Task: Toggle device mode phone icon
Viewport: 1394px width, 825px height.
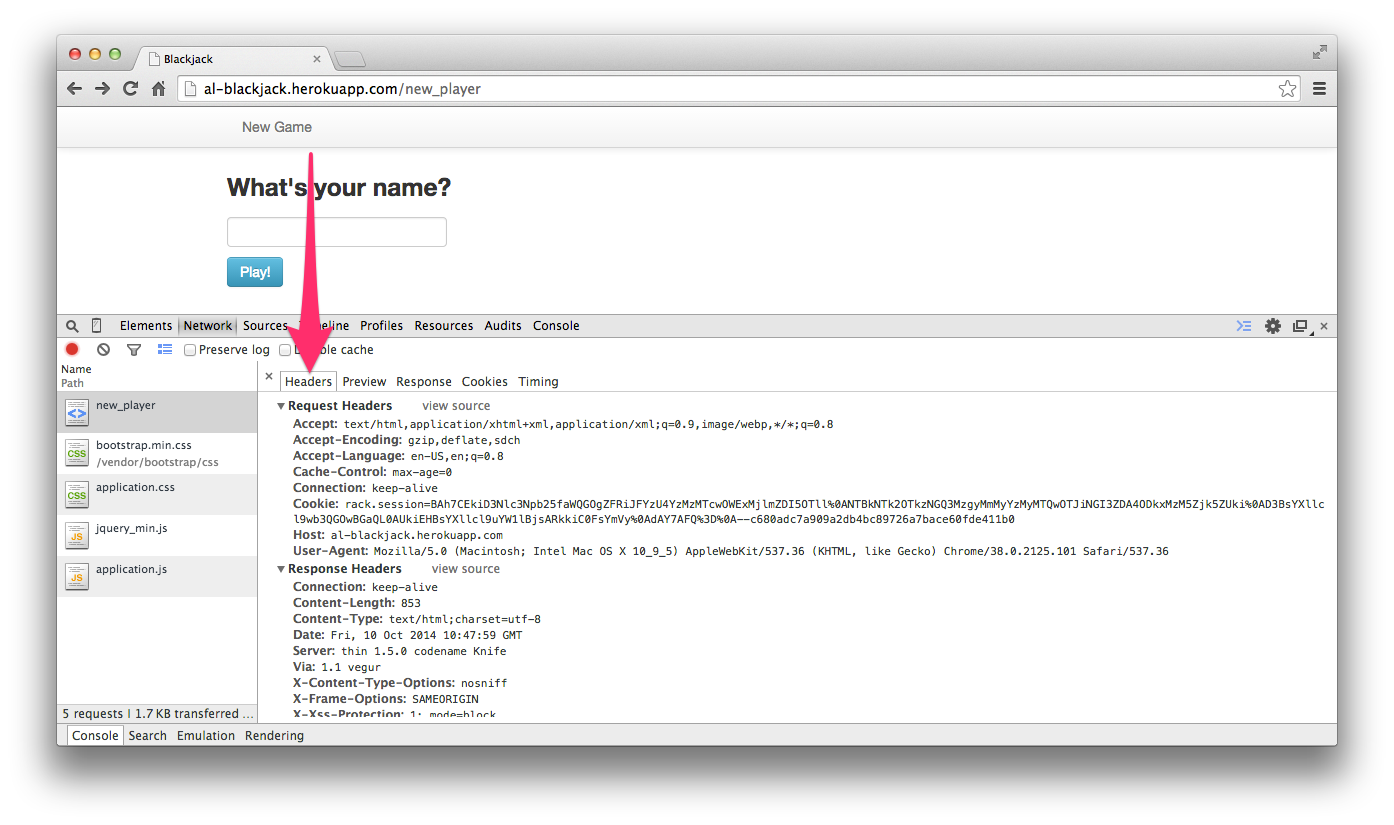Action: [97, 326]
